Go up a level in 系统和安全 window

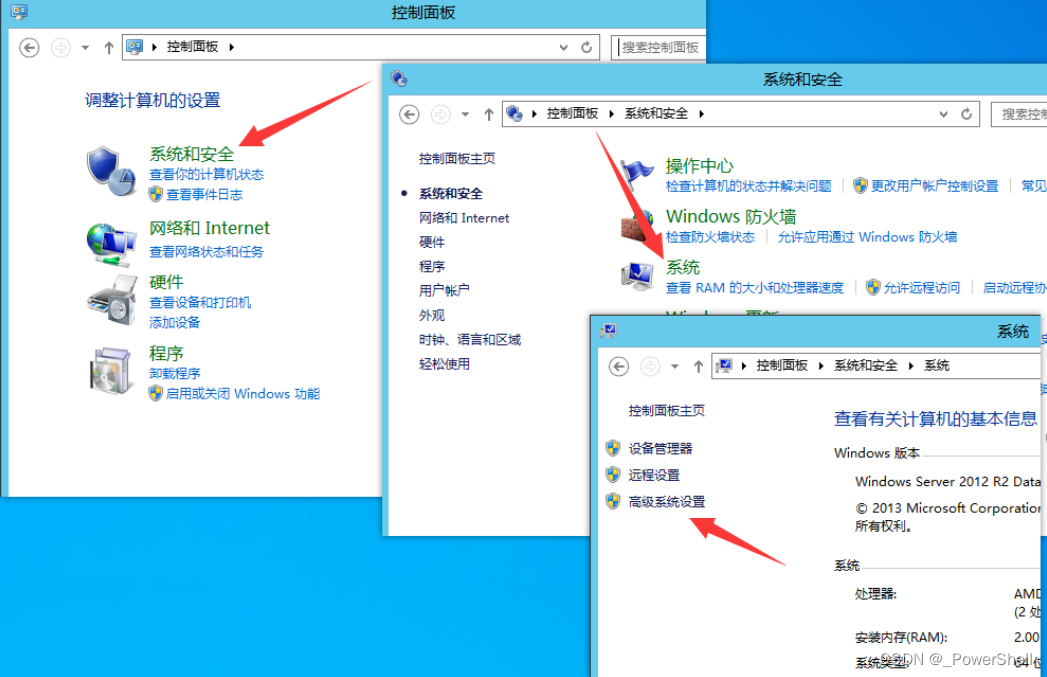click(x=489, y=115)
